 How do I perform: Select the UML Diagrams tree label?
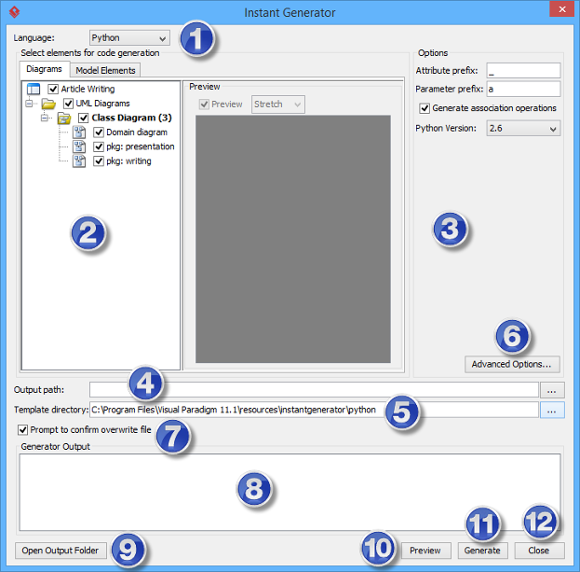pos(103,103)
